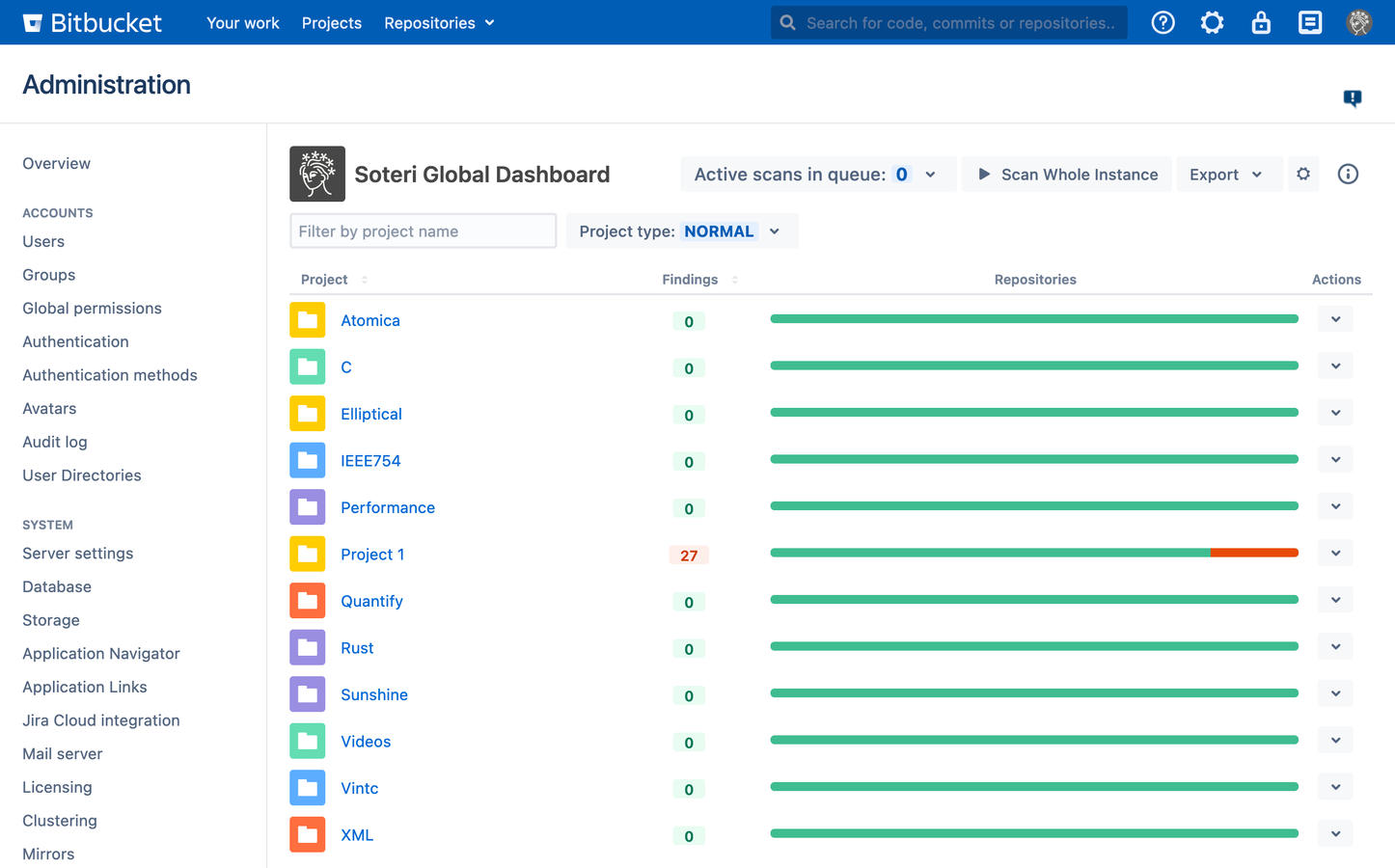Open Authentication methods page
The width and height of the screenshot is (1395, 868).
click(x=110, y=375)
